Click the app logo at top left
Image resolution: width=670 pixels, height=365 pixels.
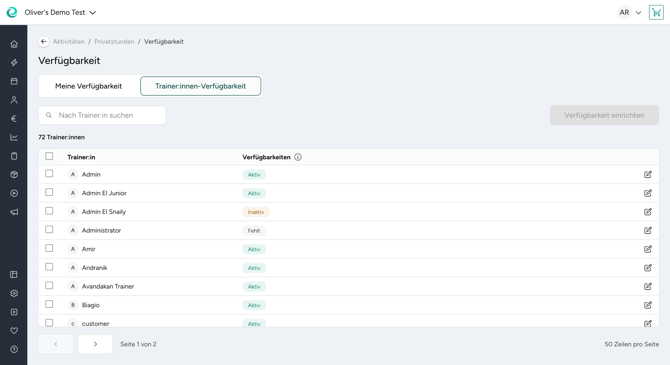[x=12, y=12]
